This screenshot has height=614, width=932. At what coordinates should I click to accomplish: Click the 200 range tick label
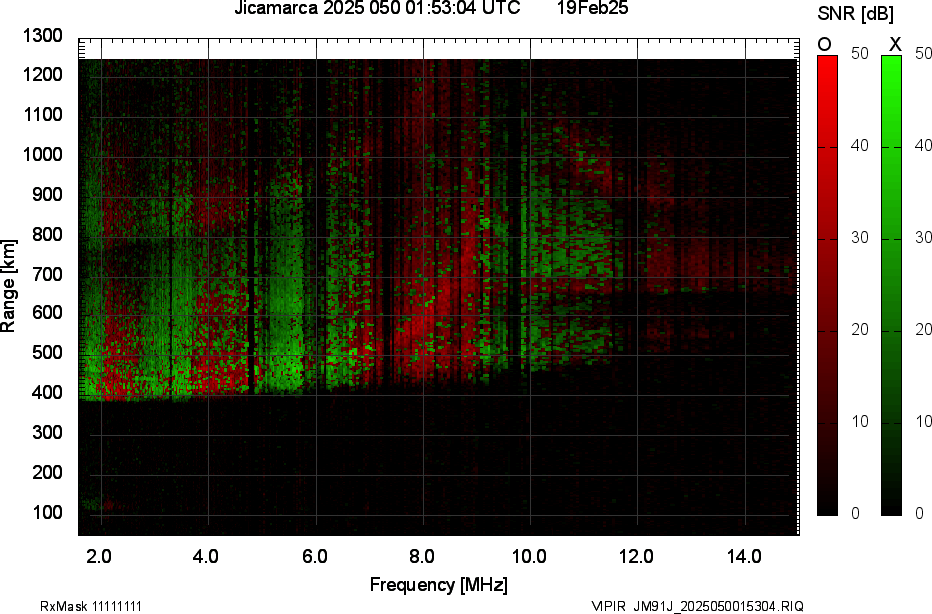pyautogui.click(x=48, y=472)
